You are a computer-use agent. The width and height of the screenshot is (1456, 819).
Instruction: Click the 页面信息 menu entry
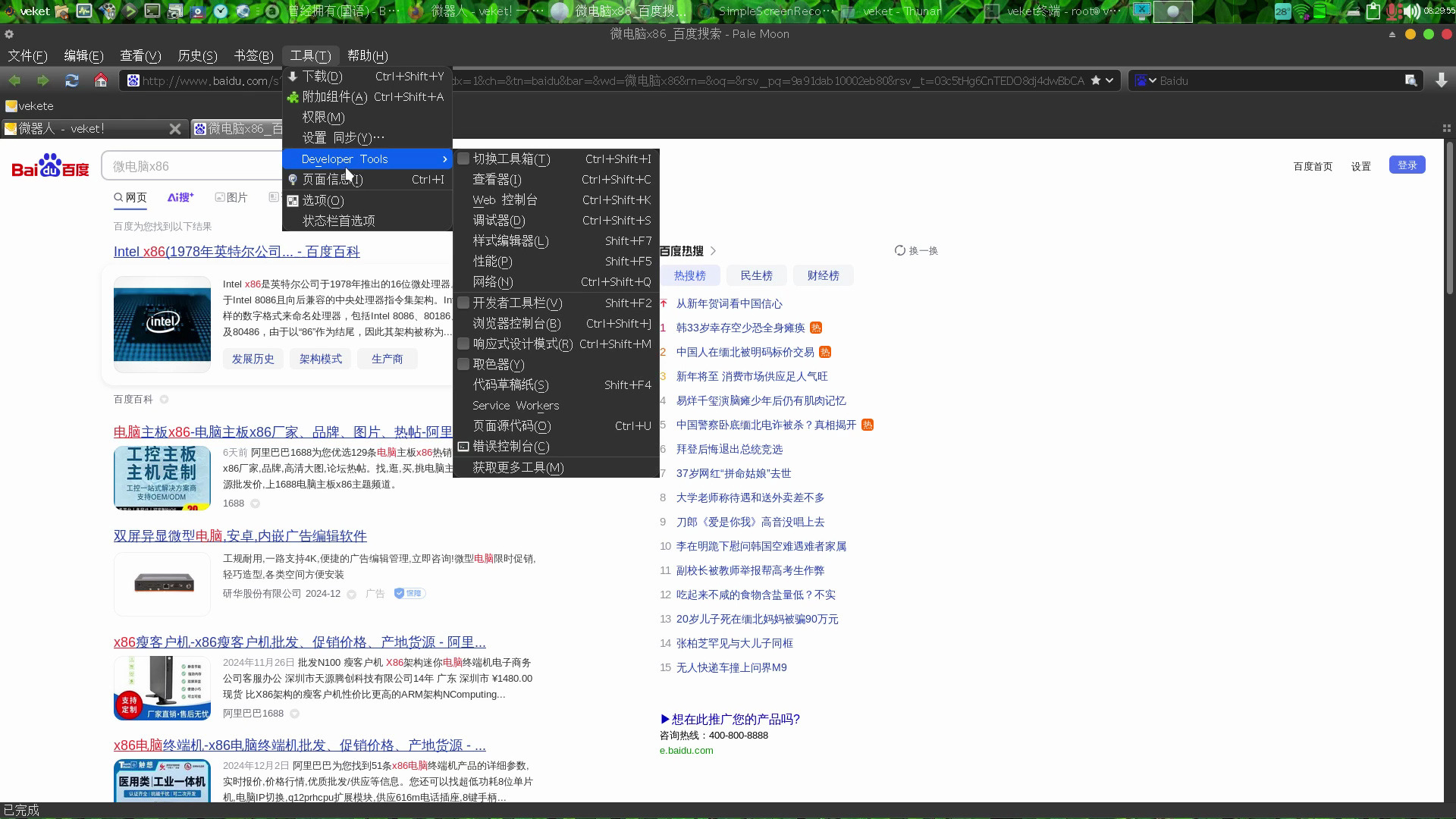367,180
